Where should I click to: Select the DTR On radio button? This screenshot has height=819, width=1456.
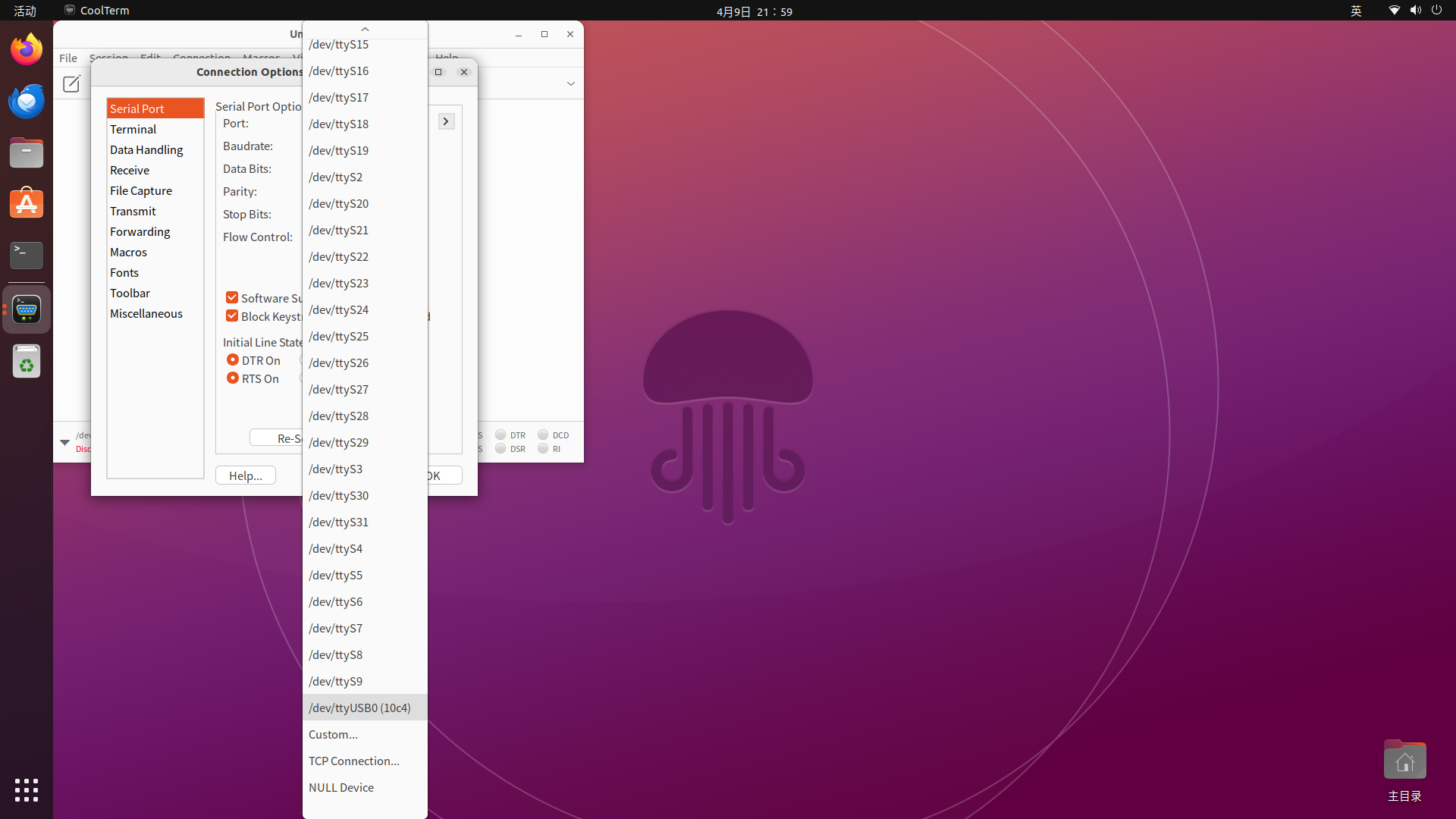coord(233,360)
